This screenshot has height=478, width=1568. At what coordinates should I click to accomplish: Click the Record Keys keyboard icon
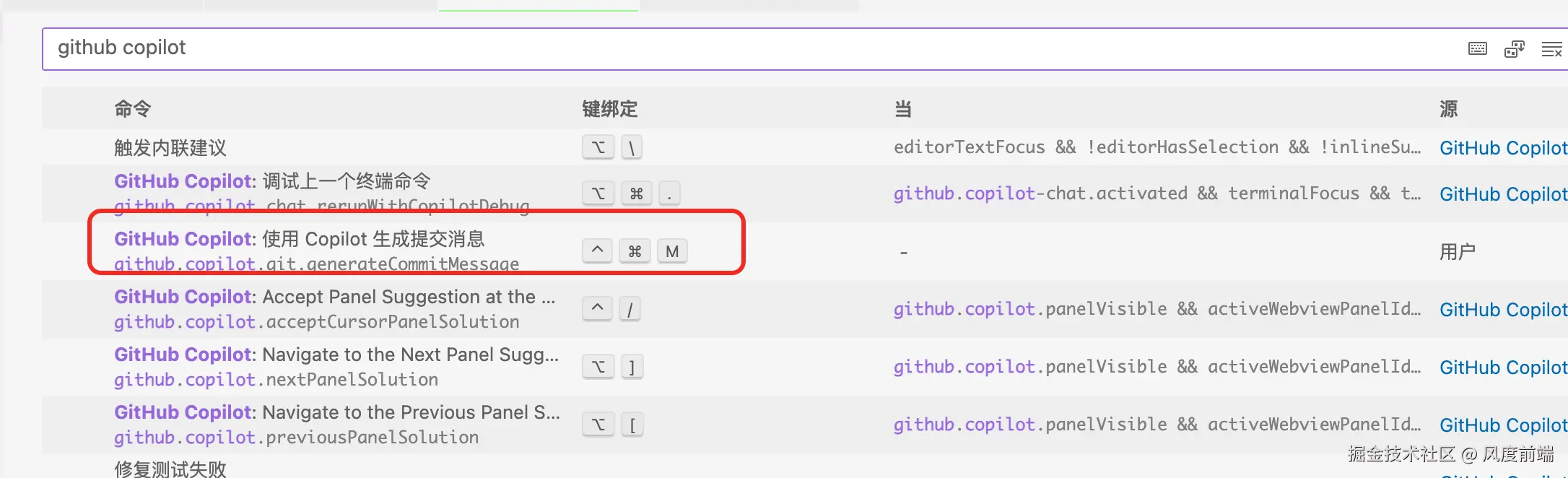[x=1478, y=49]
